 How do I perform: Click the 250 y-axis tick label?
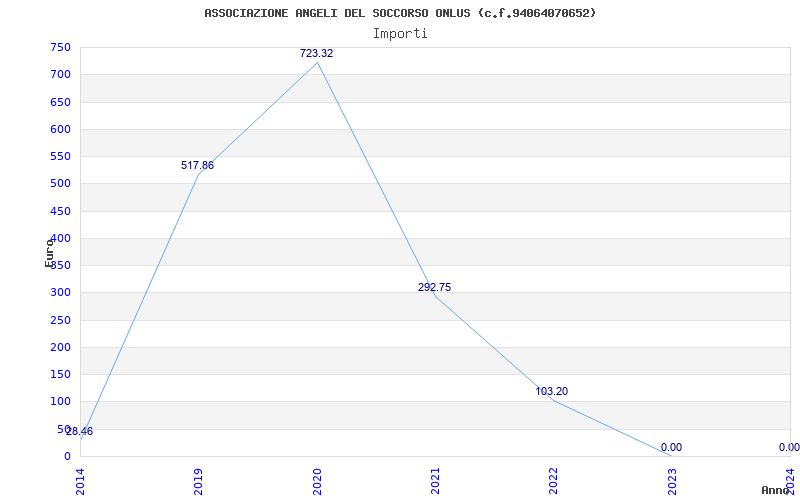tap(60, 320)
